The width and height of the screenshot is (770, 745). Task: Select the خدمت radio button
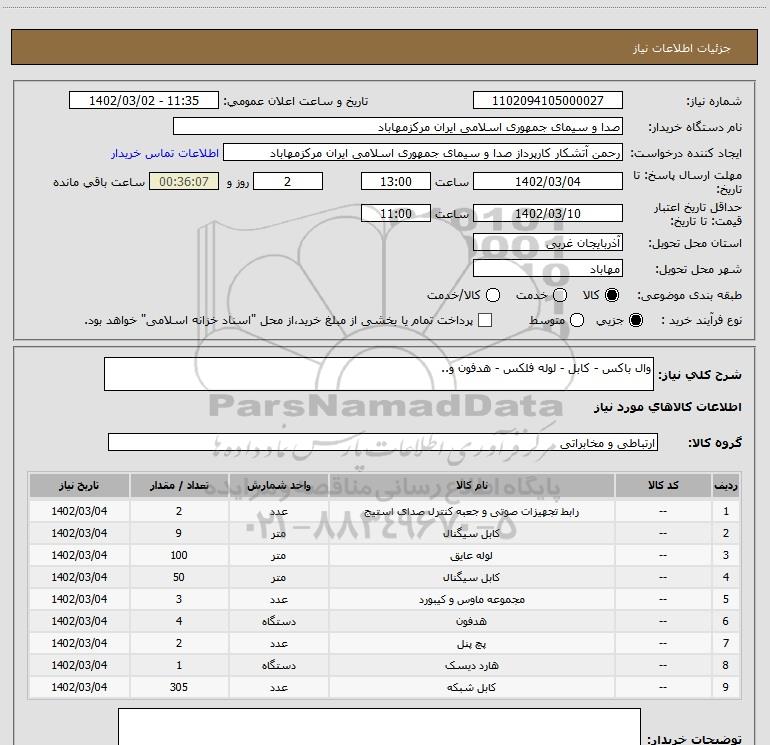[560, 295]
